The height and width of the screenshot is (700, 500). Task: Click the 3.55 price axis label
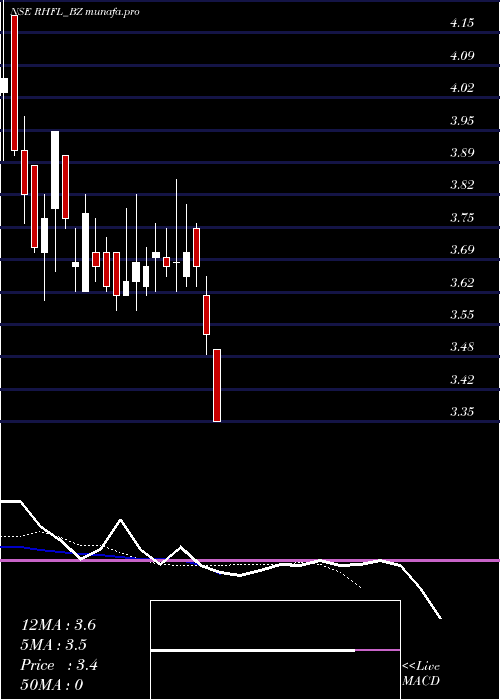(x=462, y=314)
